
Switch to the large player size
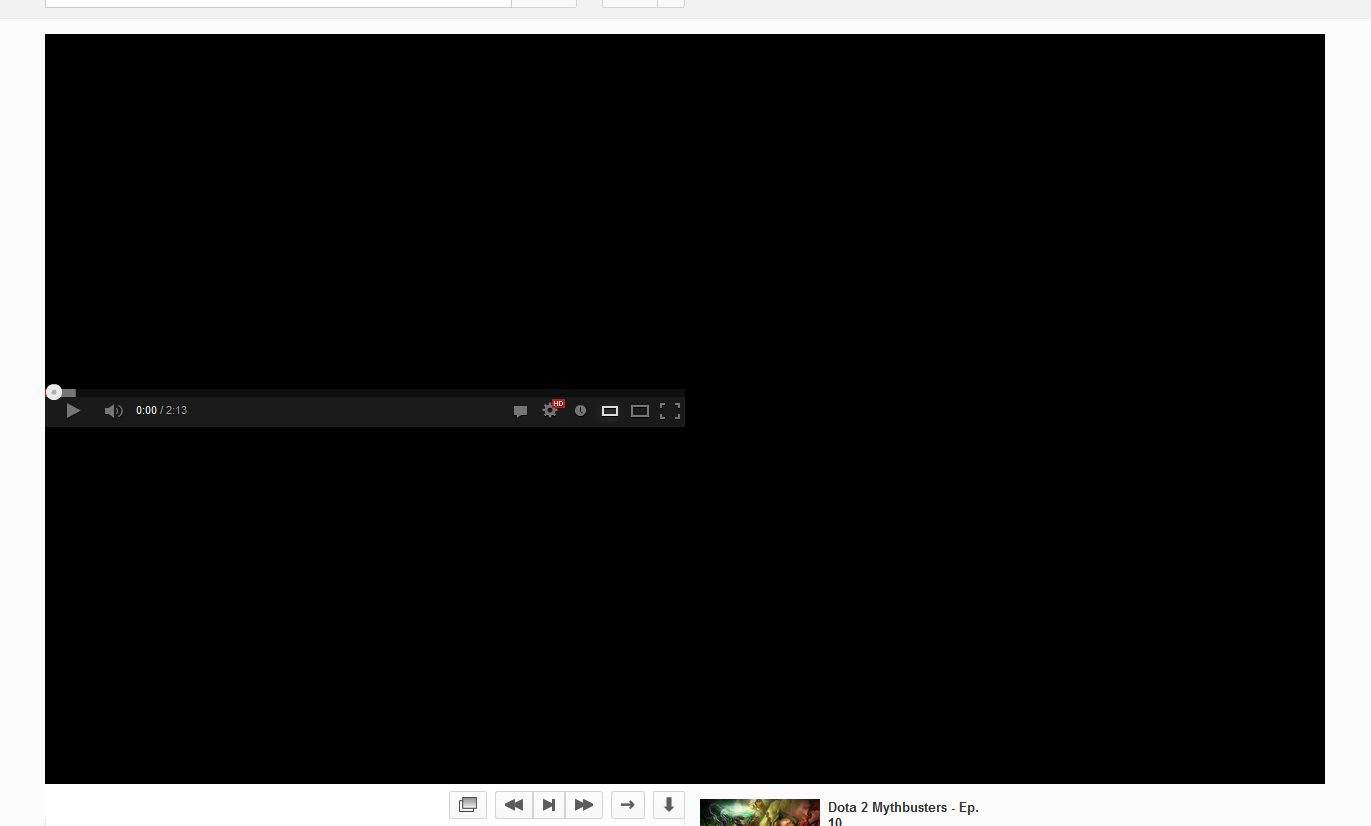coord(640,411)
